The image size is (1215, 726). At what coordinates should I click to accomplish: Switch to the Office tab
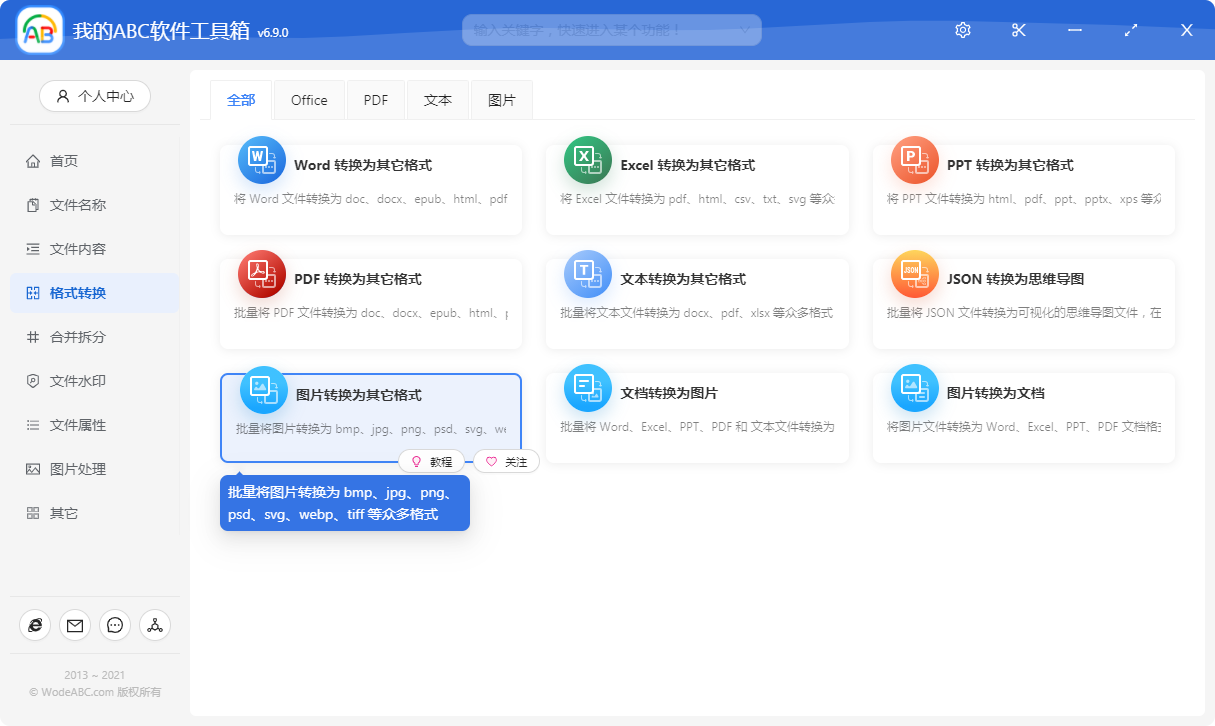[309, 100]
